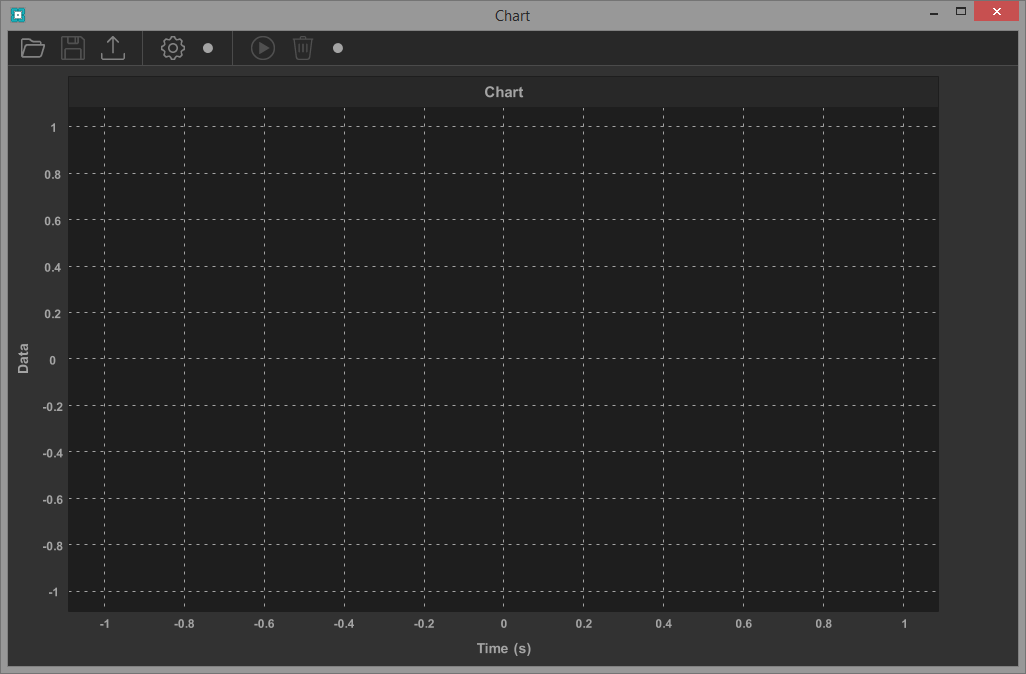Click the y-axis tick label '-0.6'
Viewport: 1026px width, 674px height.
(52, 500)
